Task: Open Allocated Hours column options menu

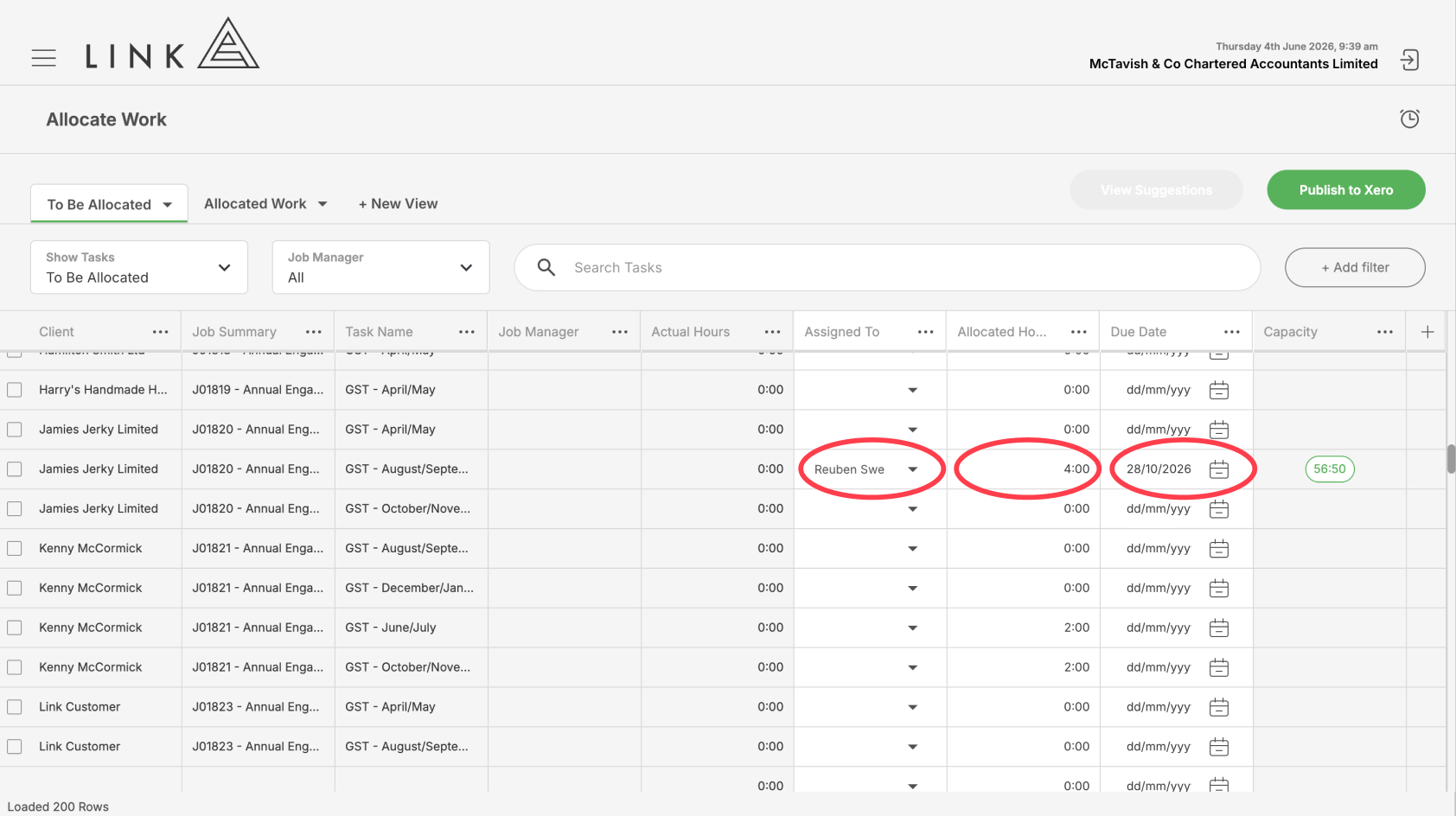Action: click(1079, 332)
